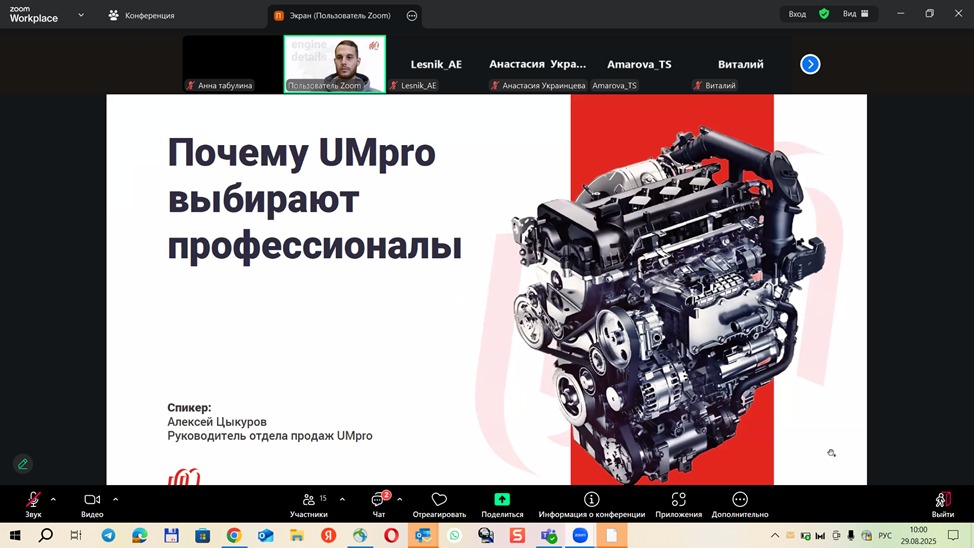Image resolution: width=974 pixels, height=548 pixels.
Task: Open the Дополнительно more options menu
Action: pos(740,502)
